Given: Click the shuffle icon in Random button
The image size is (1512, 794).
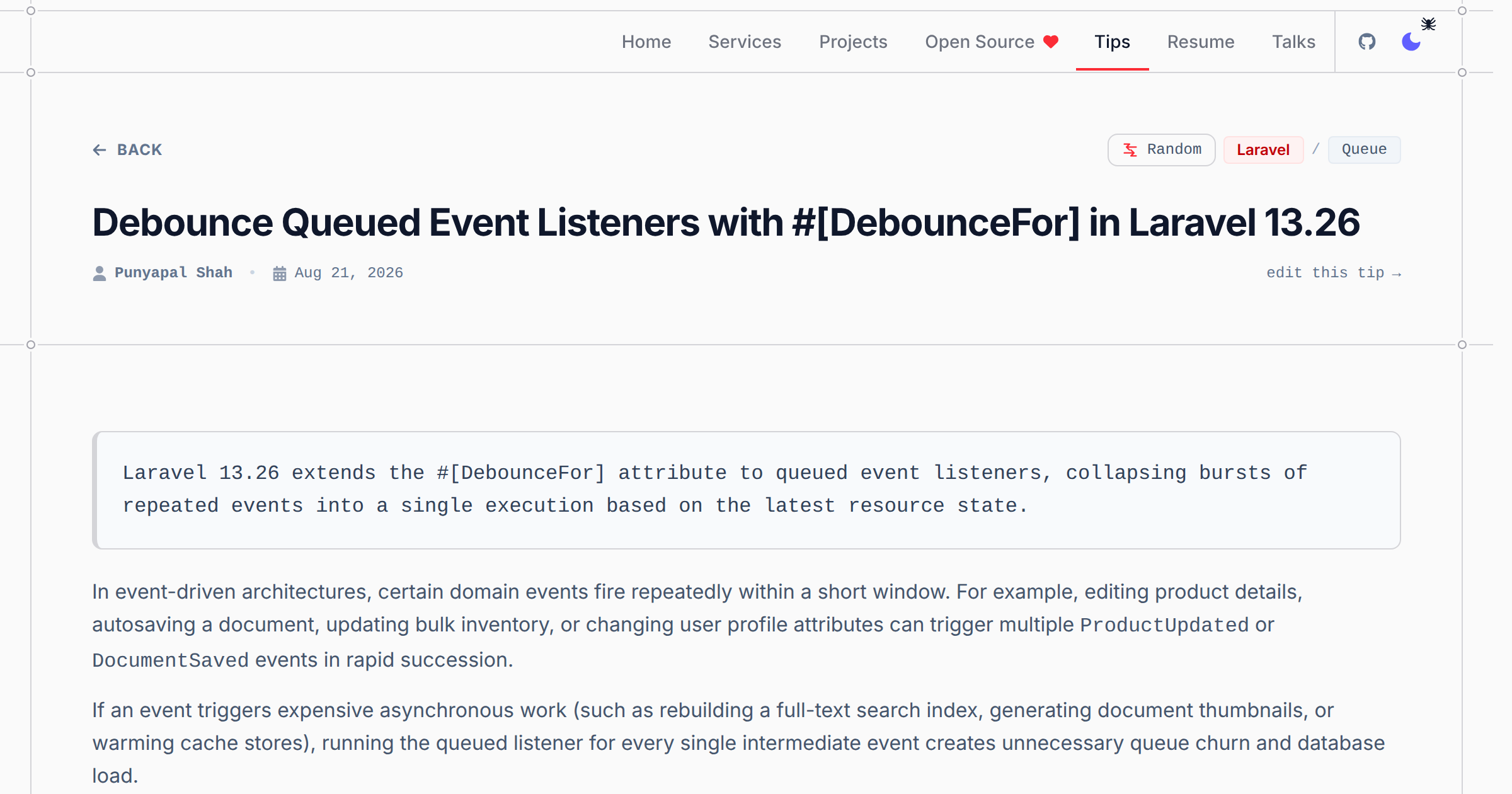Looking at the screenshot, I should (1130, 150).
